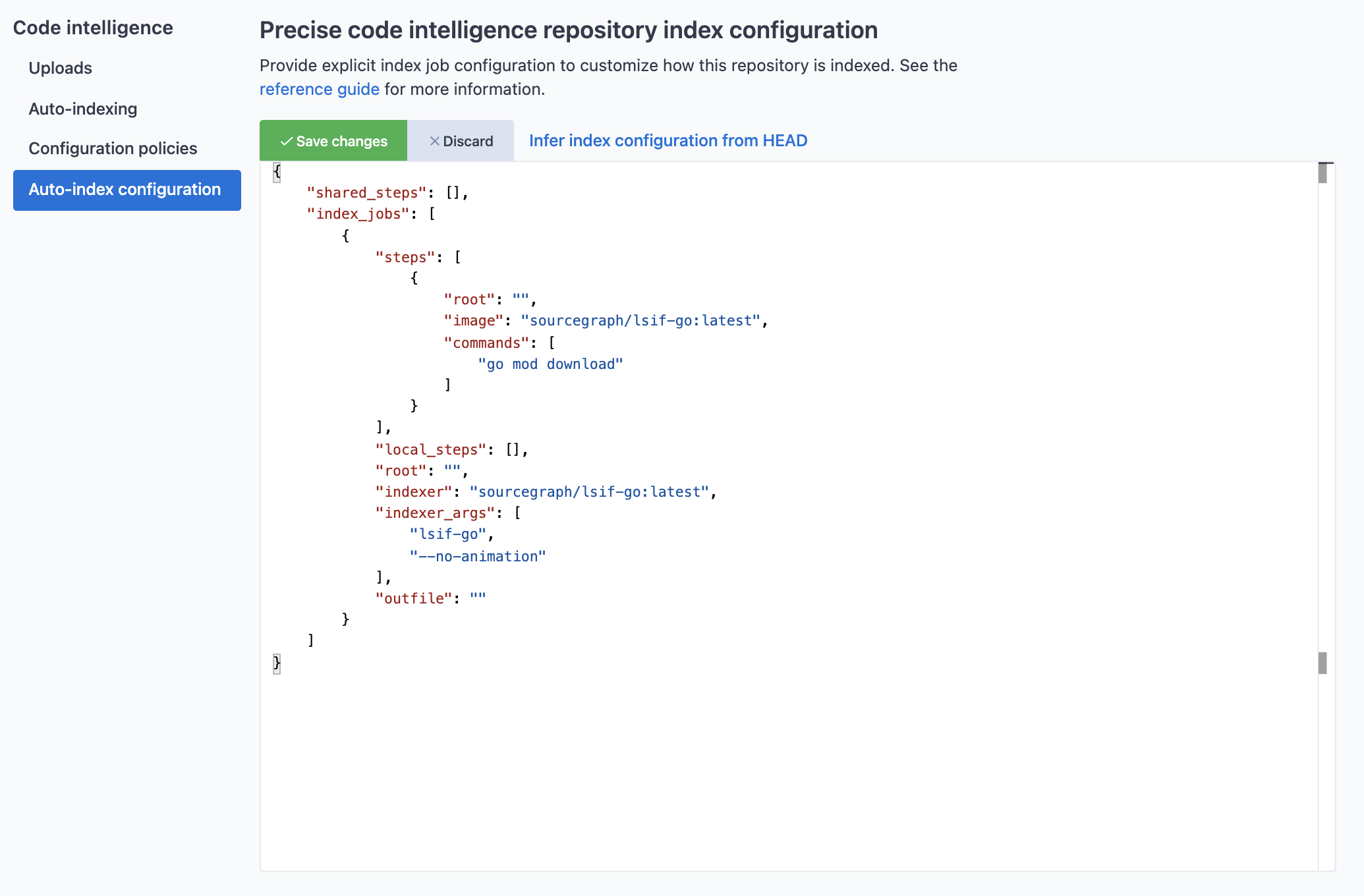
Task: Click the Discard button
Action: (x=461, y=141)
